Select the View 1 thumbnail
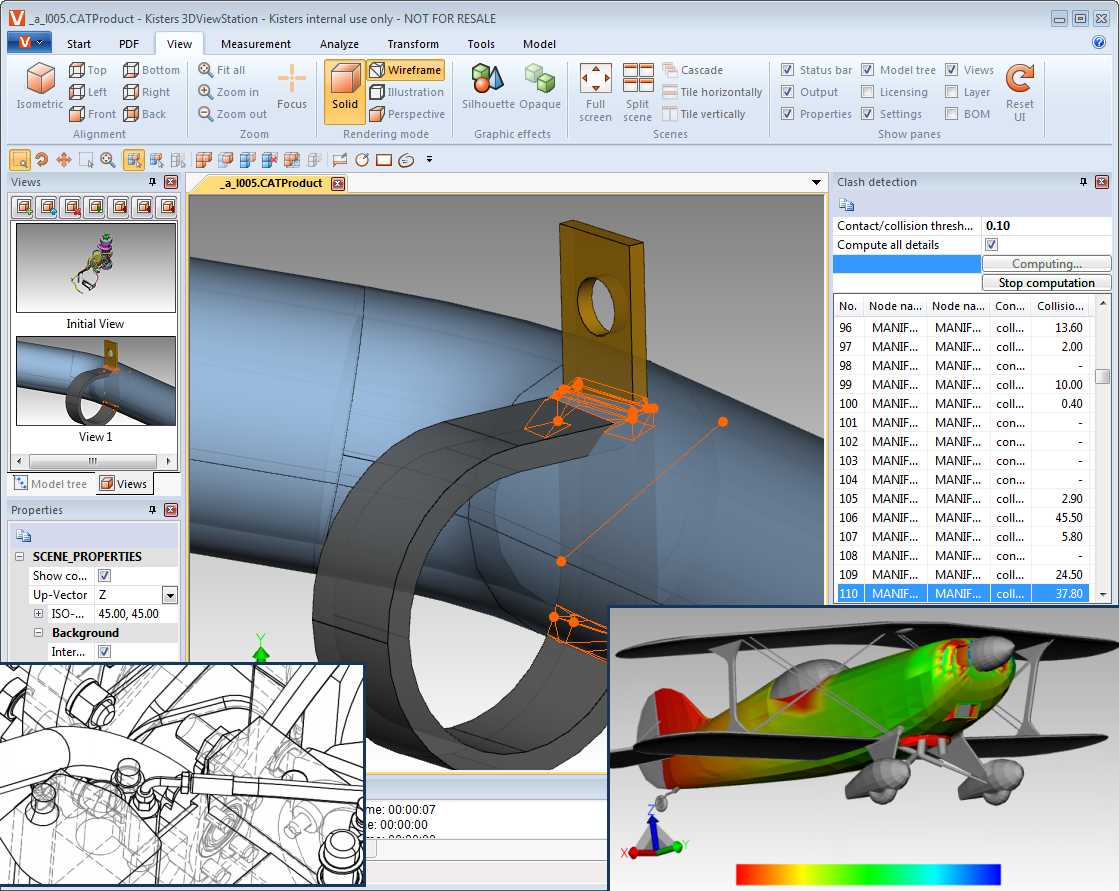 pyautogui.click(x=95, y=382)
